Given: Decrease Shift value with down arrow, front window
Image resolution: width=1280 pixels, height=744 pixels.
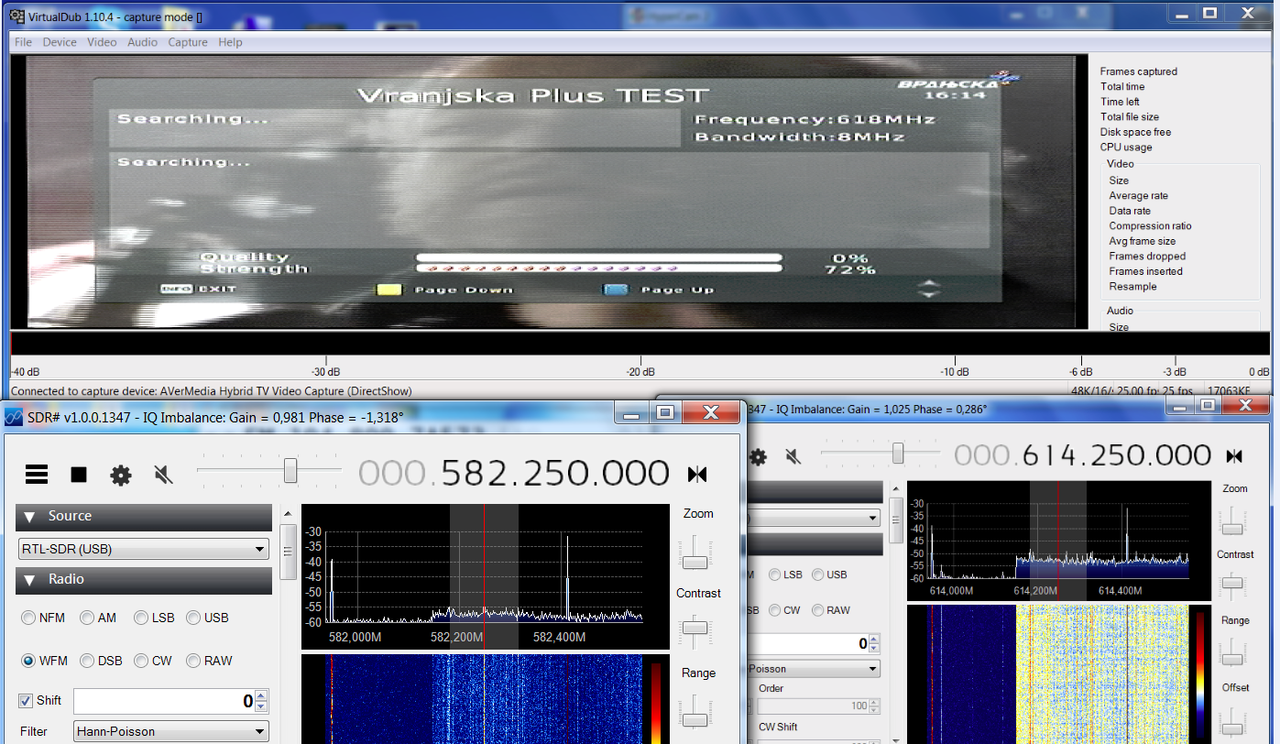Looking at the screenshot, I should (x=261, y=707).
